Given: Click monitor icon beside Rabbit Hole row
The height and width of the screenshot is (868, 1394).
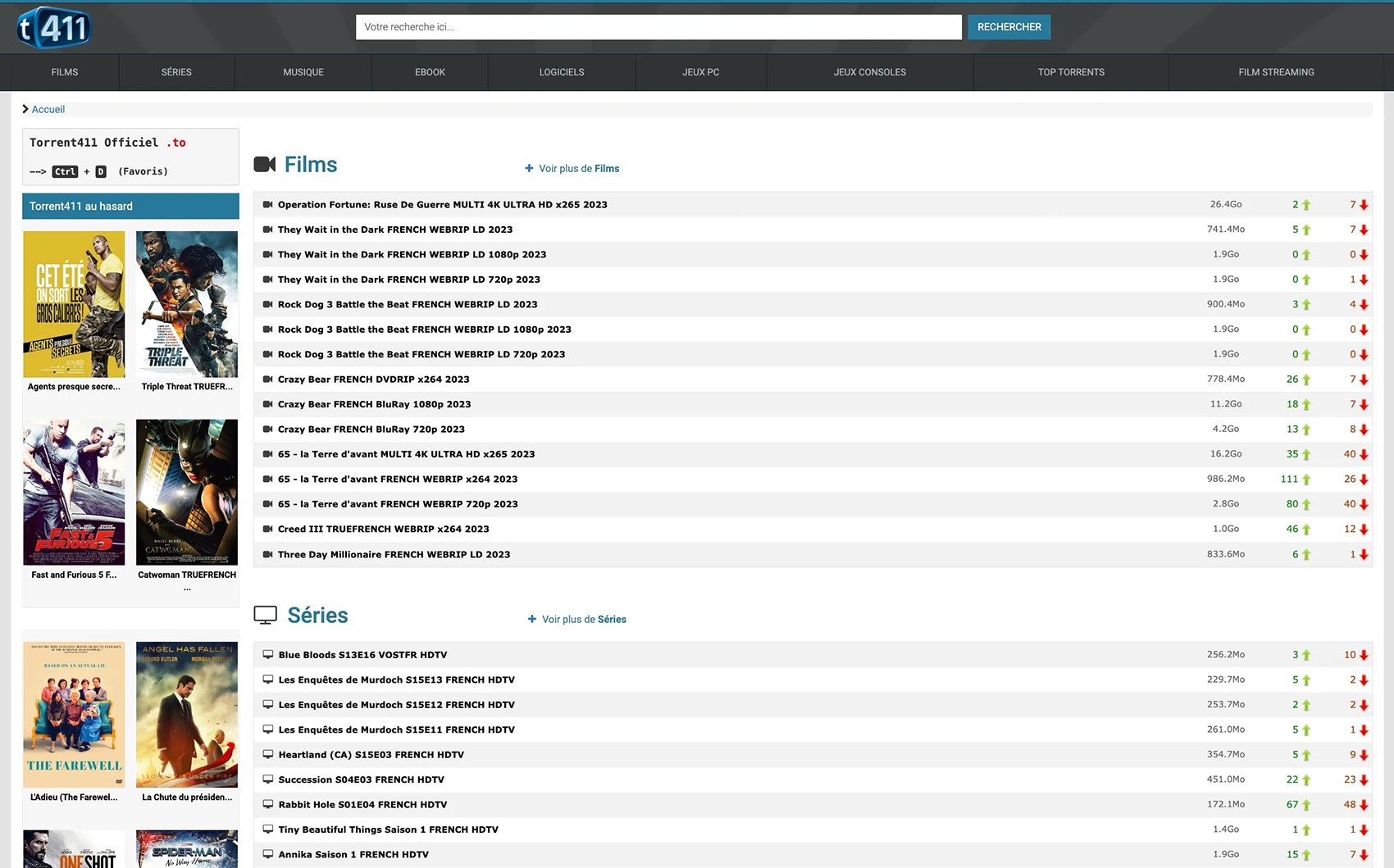Looking at the screenshot, I should pyautogui.click(x=267, y=804).
